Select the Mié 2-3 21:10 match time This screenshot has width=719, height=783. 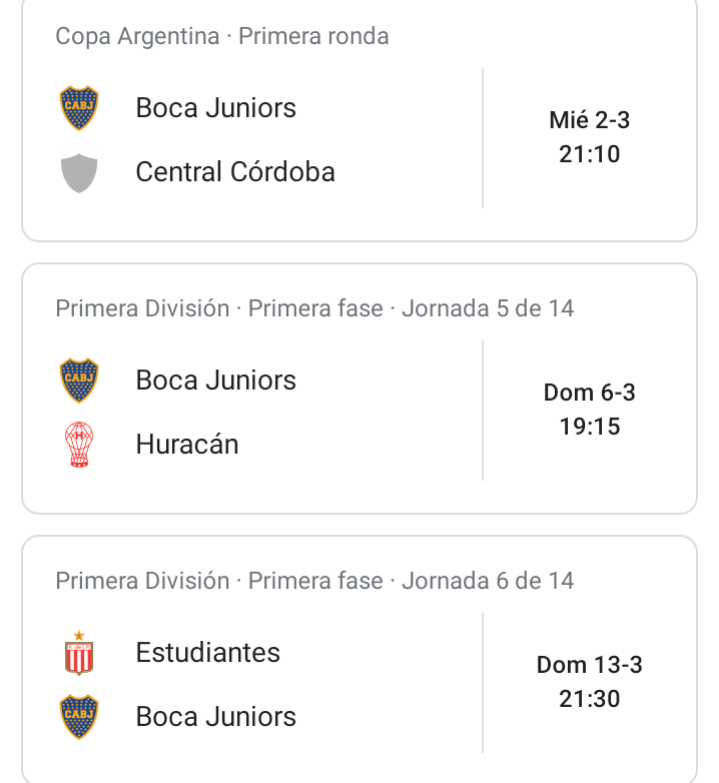[589, 137]
